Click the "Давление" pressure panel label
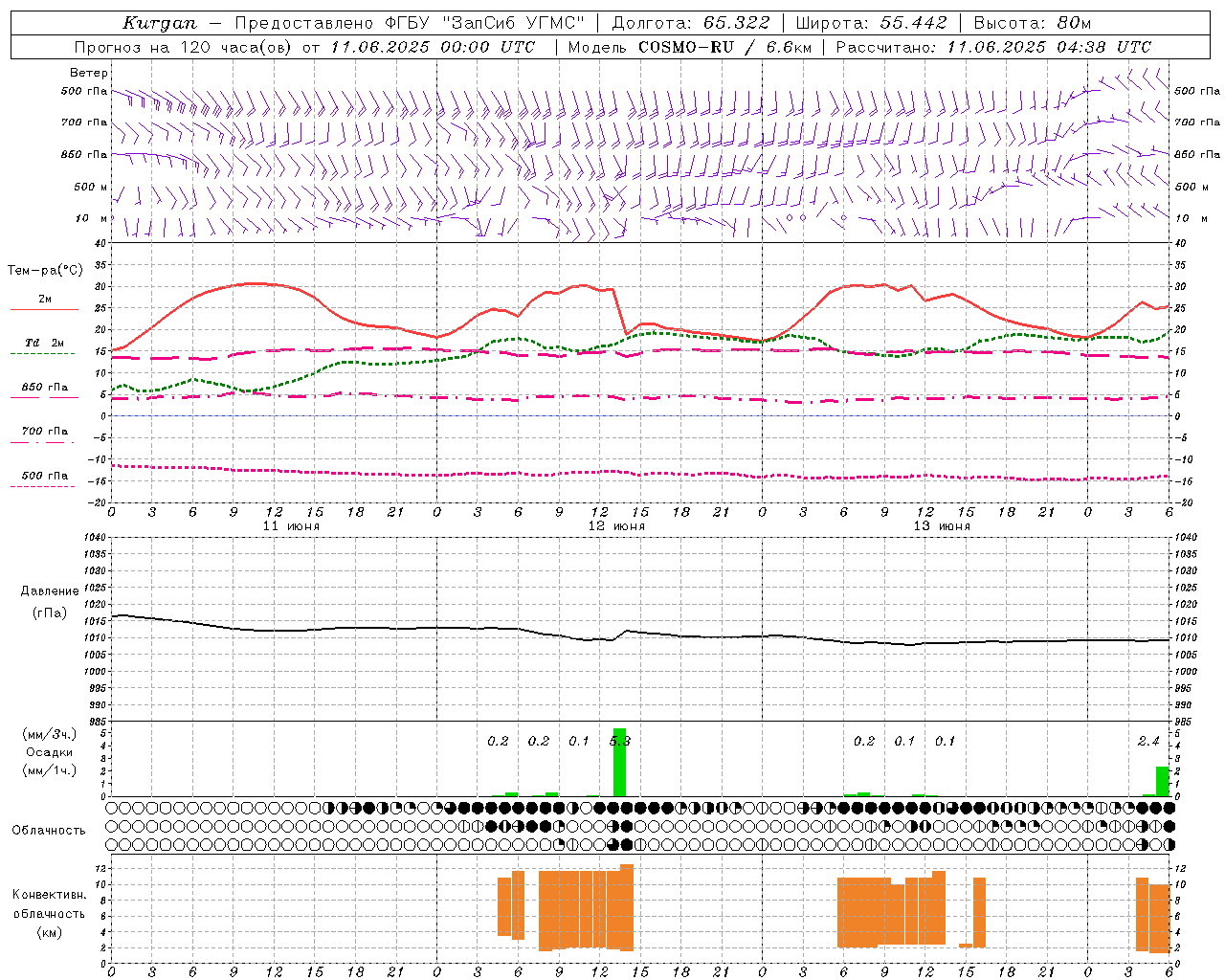1225x980 pixels. point(50,591)
